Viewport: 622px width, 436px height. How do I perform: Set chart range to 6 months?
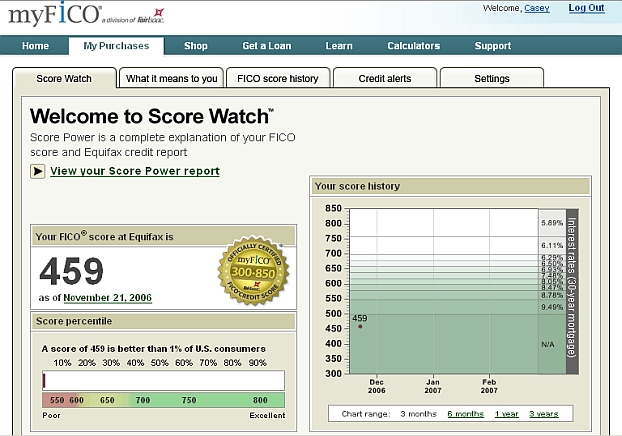465,414
